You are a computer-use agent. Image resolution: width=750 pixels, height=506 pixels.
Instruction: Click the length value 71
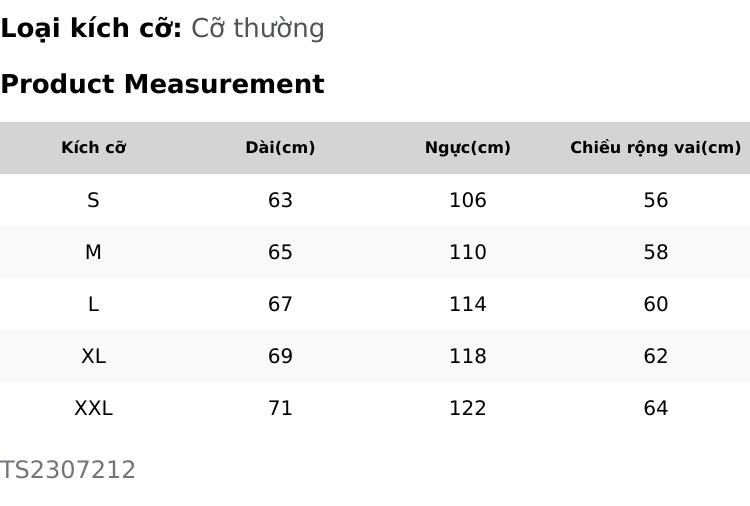click(280, 408)
